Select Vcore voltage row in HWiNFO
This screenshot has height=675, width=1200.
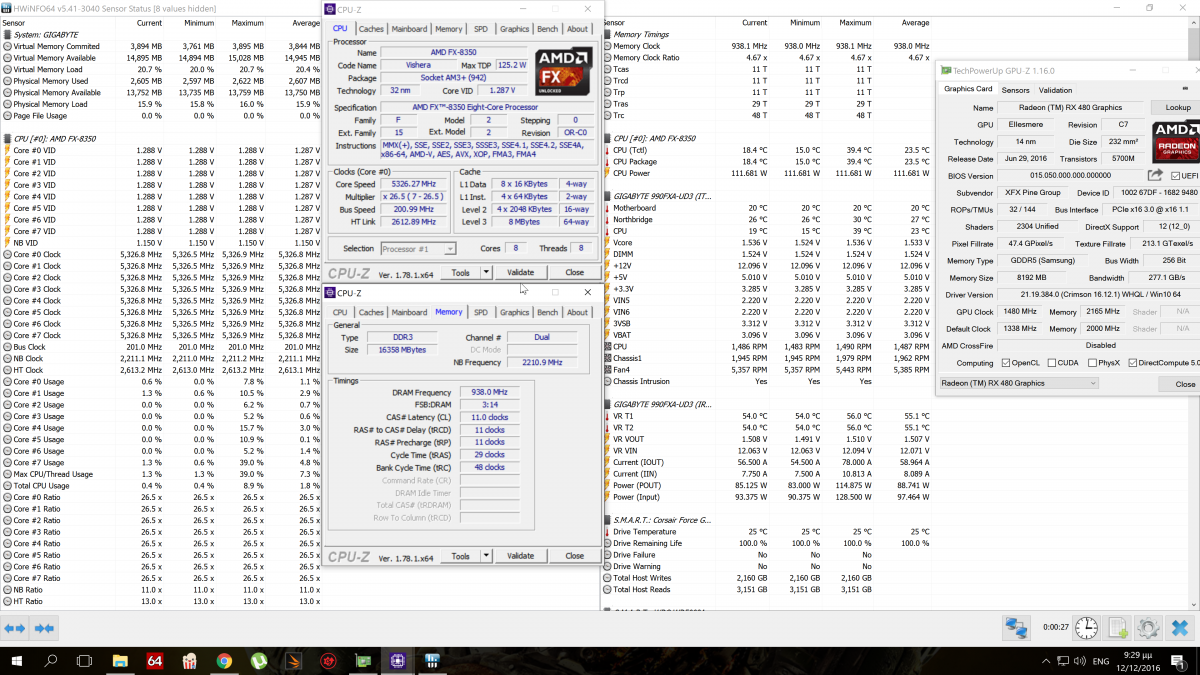(x=767, y=242)
